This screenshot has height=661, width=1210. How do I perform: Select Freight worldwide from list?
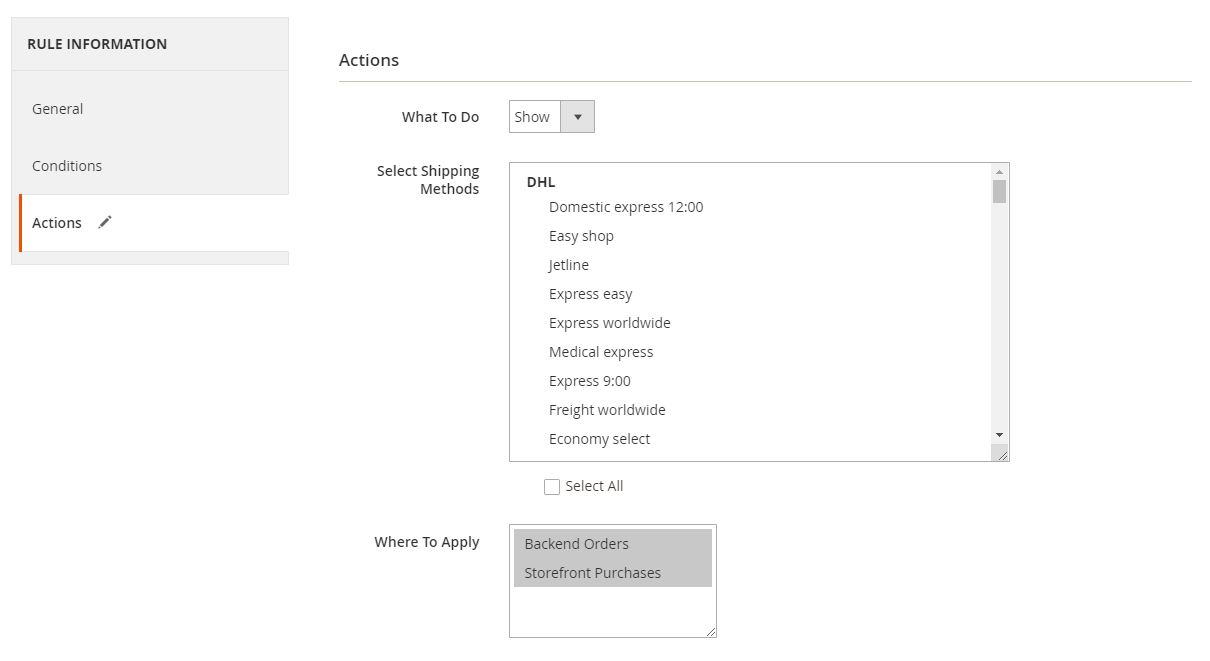pos(607,410)
